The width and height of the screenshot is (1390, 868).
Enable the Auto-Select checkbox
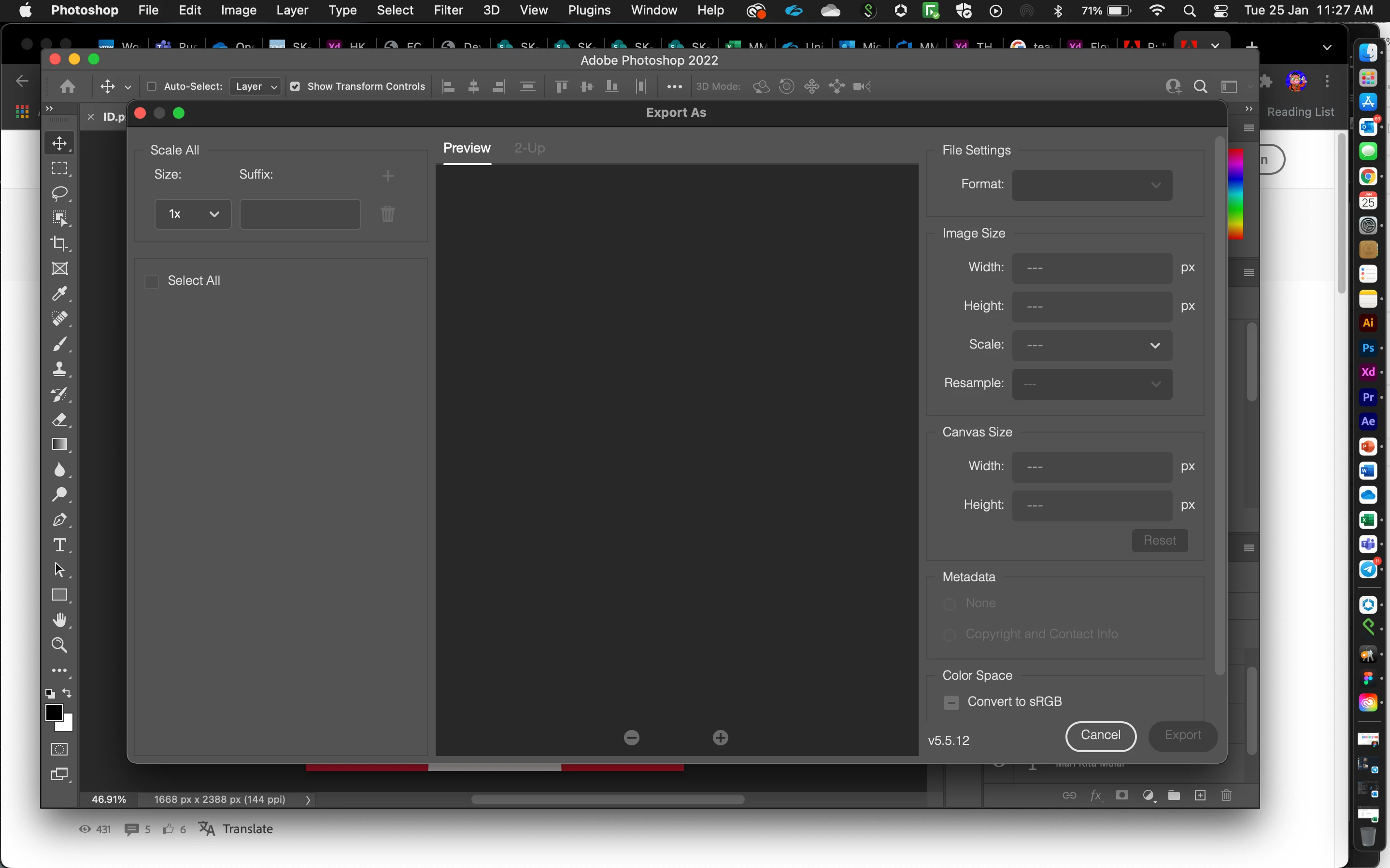[152, 87]
